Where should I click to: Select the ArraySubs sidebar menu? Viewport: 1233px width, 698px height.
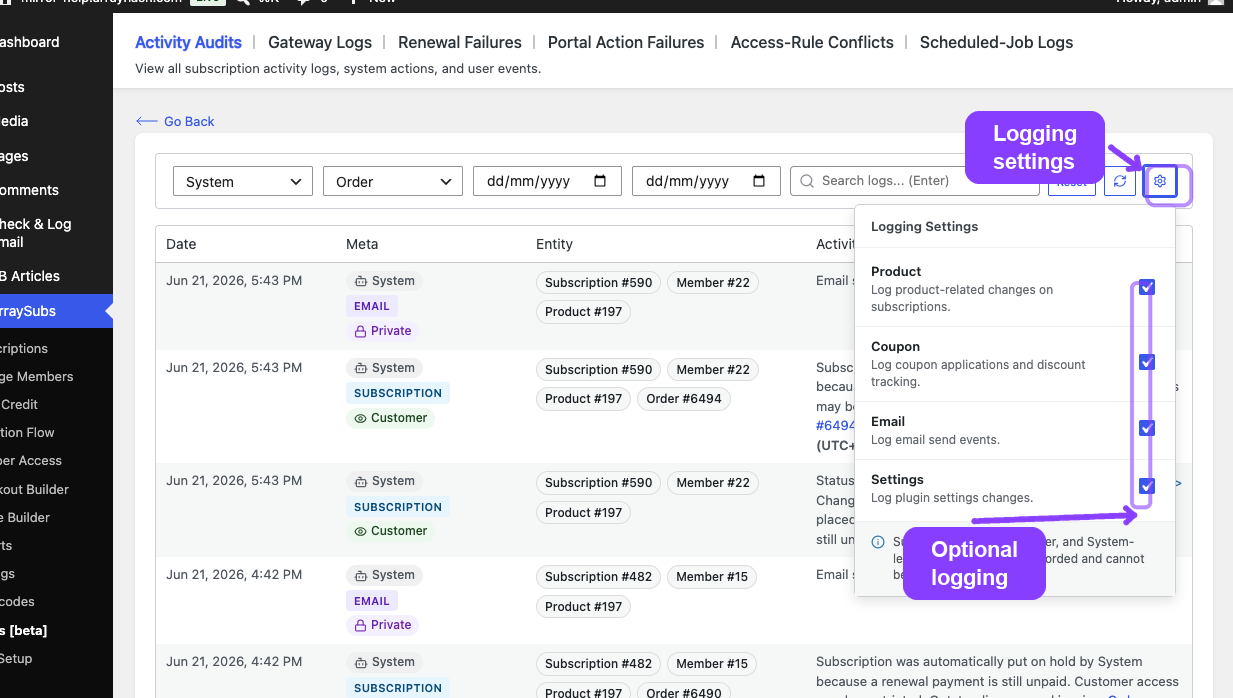coord(56,311)
